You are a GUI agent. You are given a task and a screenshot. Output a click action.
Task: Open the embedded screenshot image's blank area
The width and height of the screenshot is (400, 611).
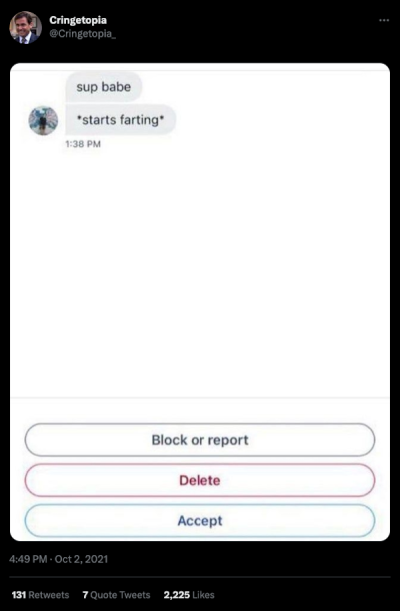click(200, 273)
